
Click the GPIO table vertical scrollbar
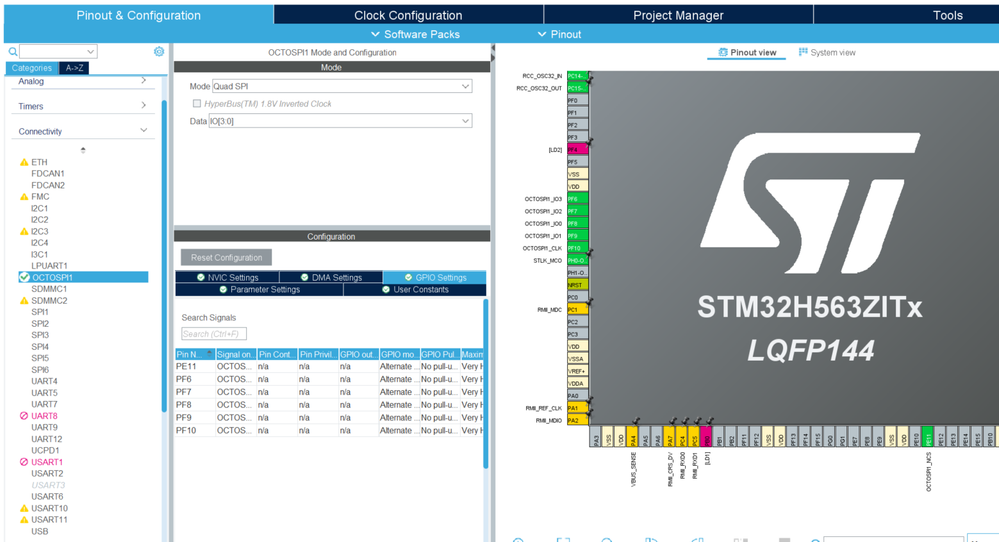point(485,383)
